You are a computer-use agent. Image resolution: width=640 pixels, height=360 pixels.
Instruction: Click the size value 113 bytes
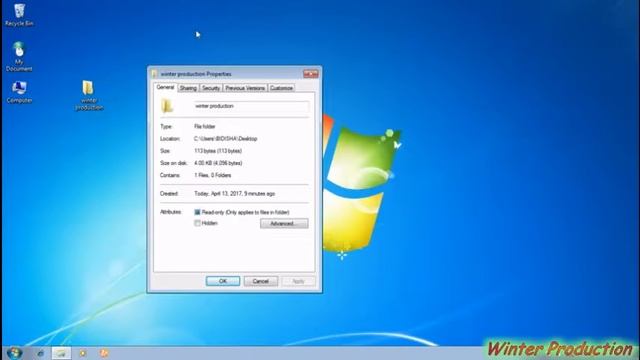[x=218, y=151]
